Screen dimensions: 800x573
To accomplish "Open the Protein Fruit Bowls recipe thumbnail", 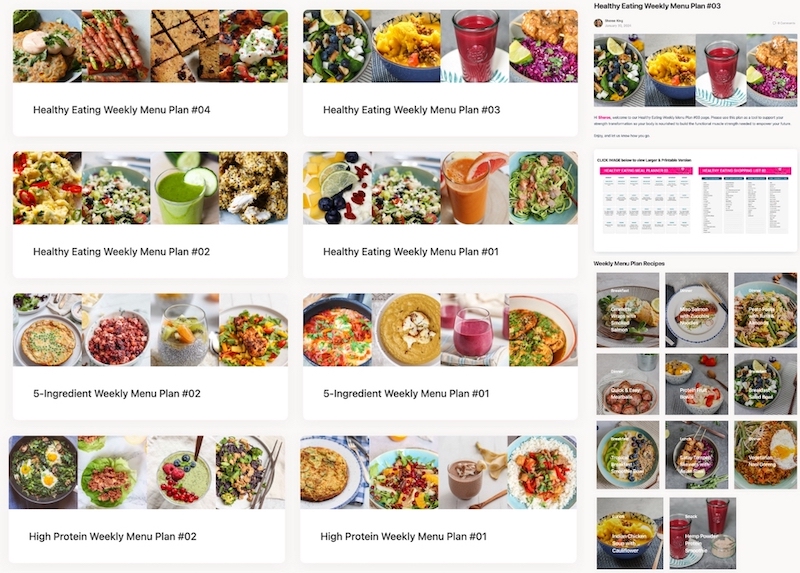I will [696, 384].
